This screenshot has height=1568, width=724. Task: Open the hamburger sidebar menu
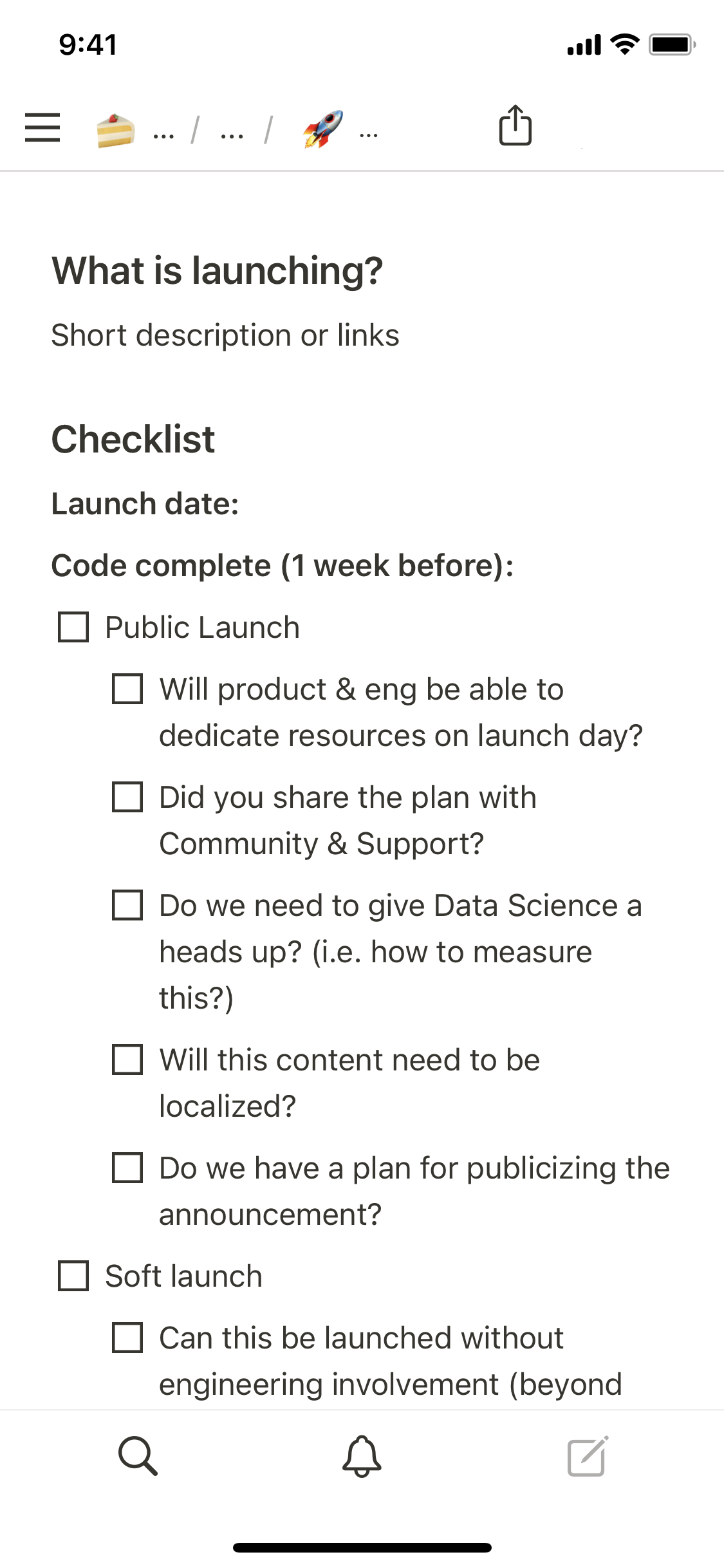coord(42,127)
